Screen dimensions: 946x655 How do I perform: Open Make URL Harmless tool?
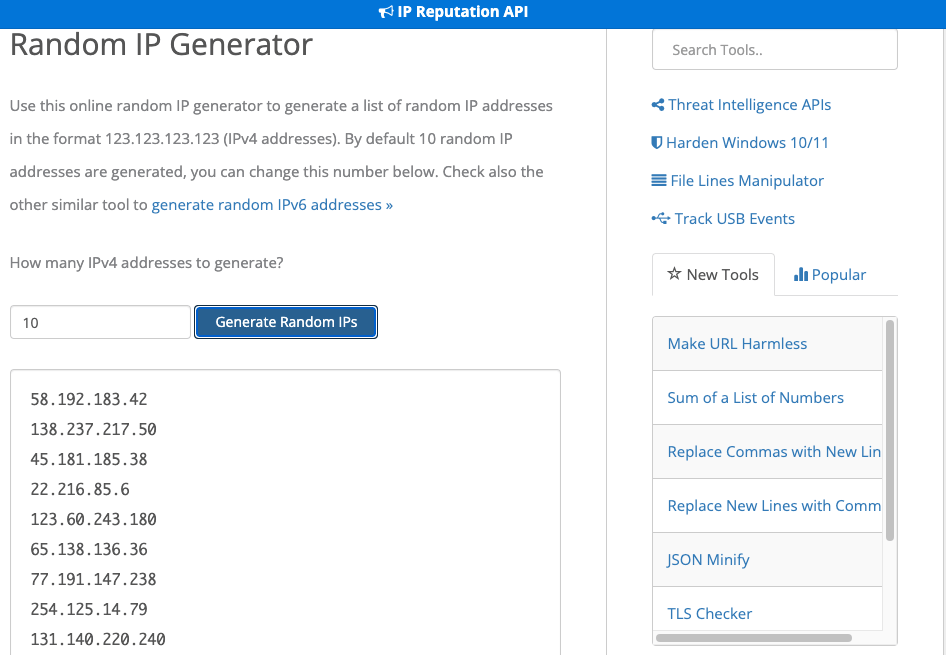tap(767, 344)
